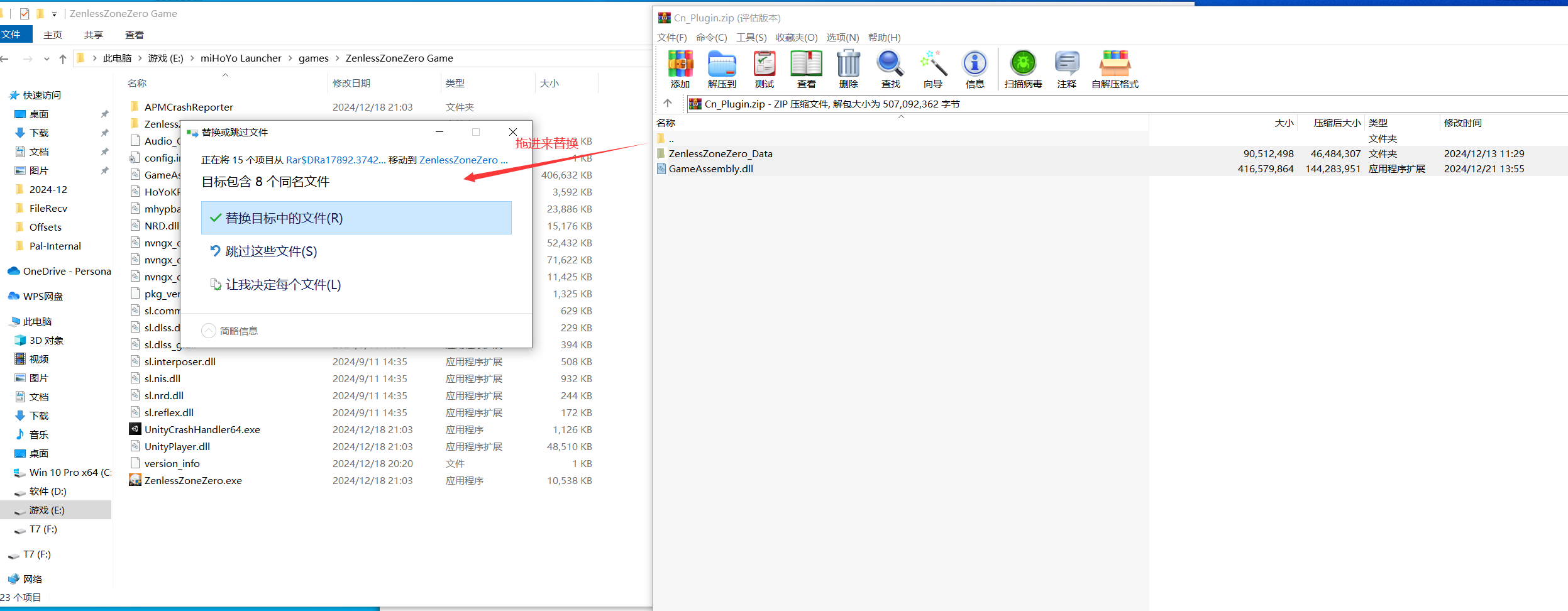Sort WinRAR list by 压缩后大小 column
The image size is (1568, 611).
pos(1337,123)
